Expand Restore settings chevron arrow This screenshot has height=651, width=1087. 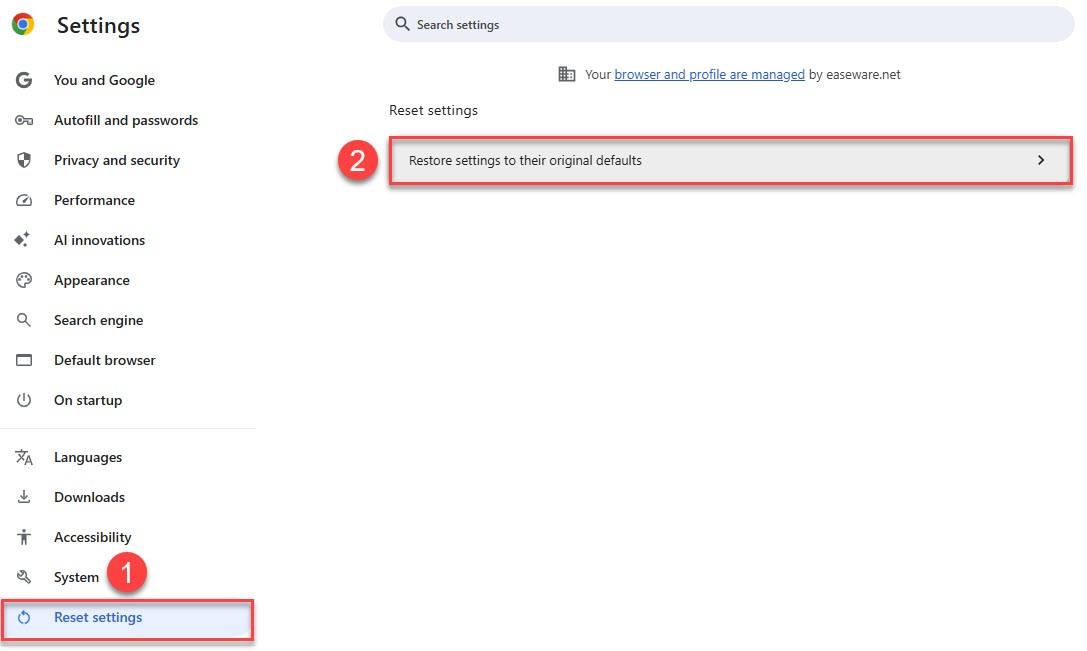(x=1041, y=160)
